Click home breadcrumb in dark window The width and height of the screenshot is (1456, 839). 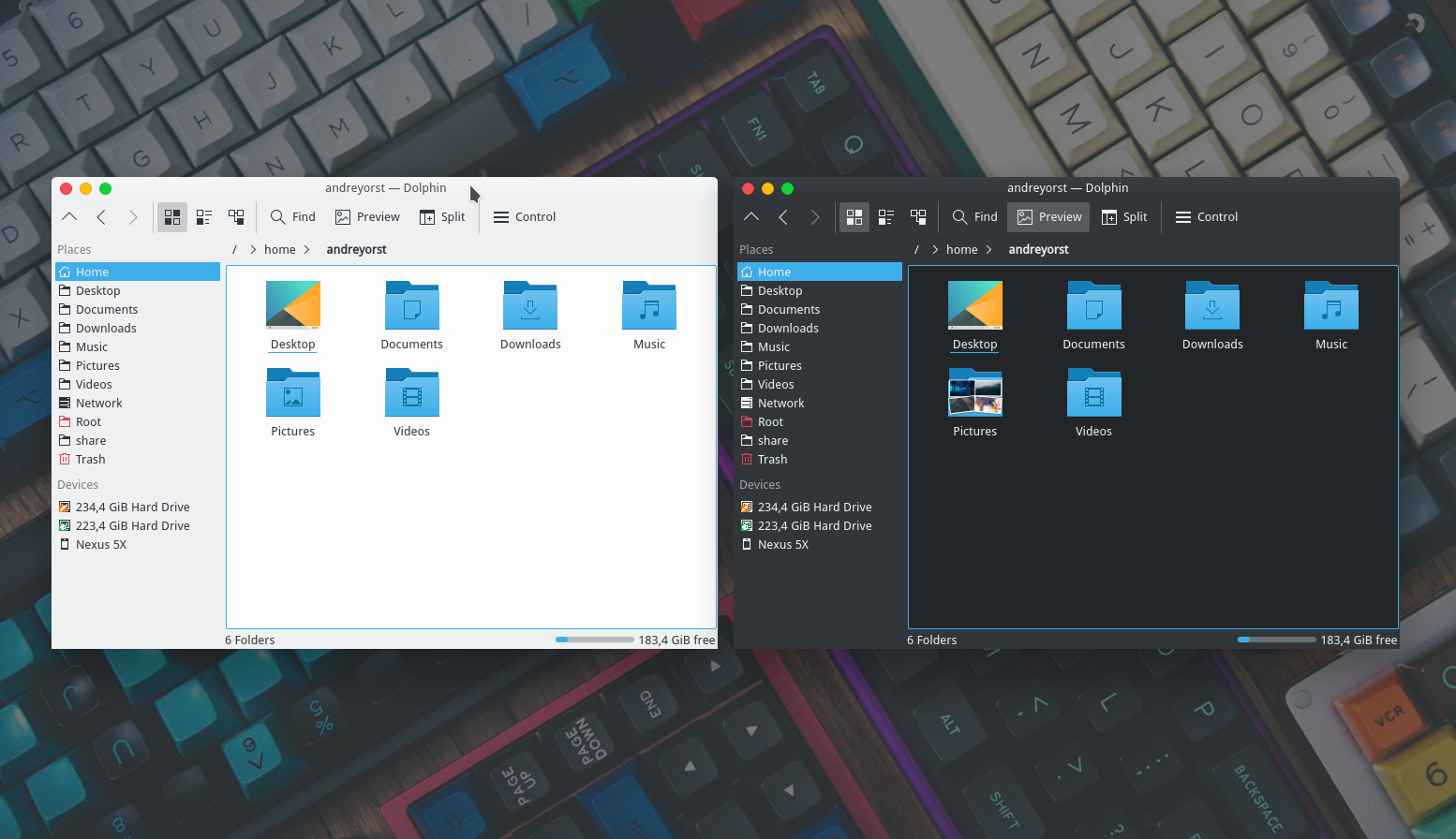point(962,249)
